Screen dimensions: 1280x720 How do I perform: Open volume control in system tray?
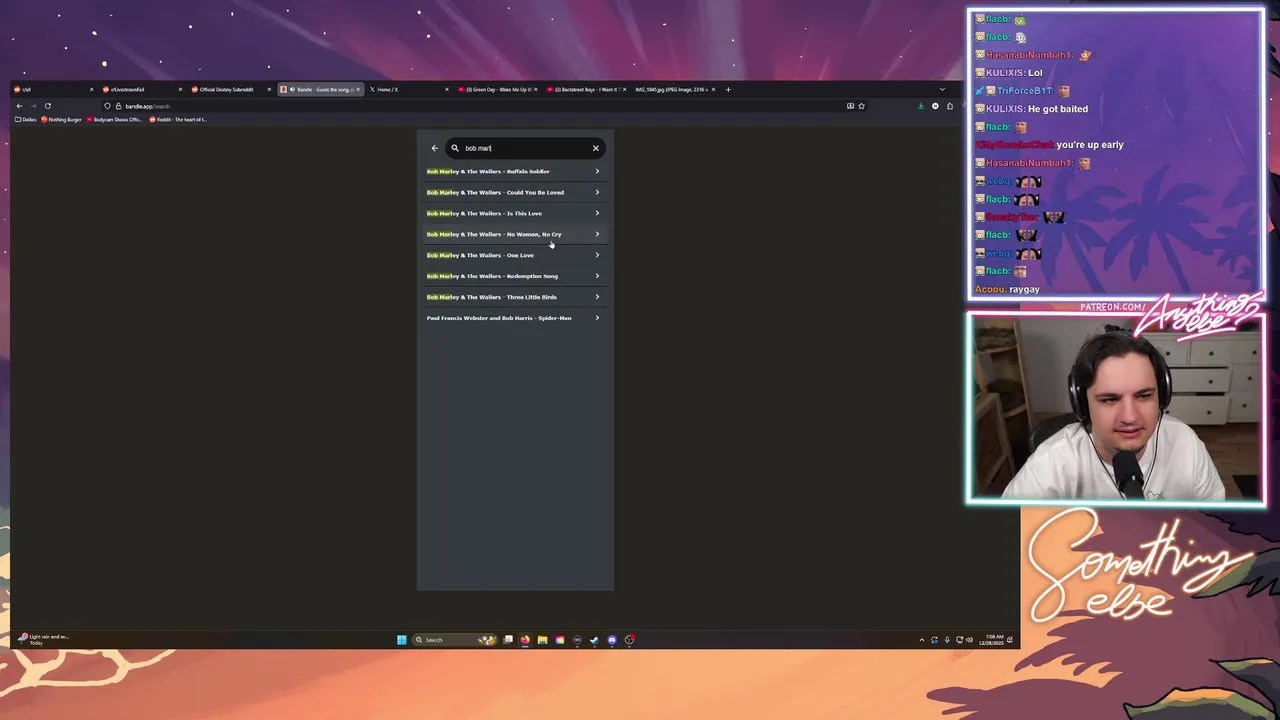coord(970,640)
